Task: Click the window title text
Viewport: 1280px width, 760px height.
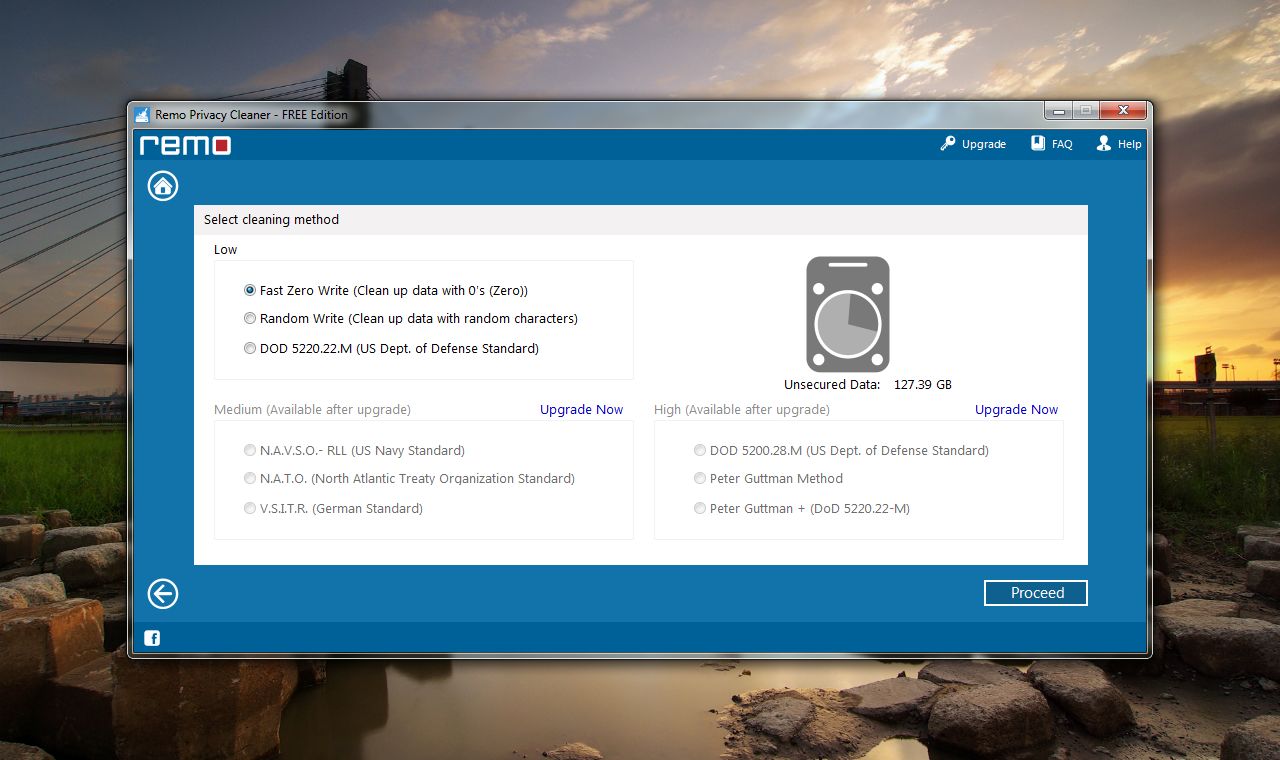Action: tap(252, 115)
